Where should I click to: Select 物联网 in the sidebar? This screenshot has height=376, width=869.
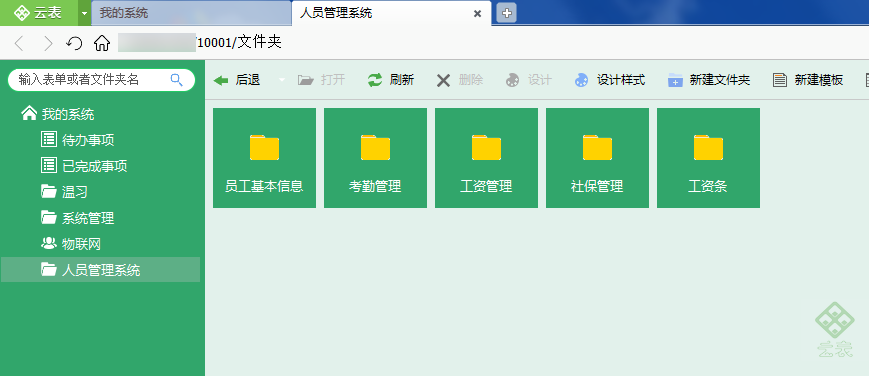[71, 244]
